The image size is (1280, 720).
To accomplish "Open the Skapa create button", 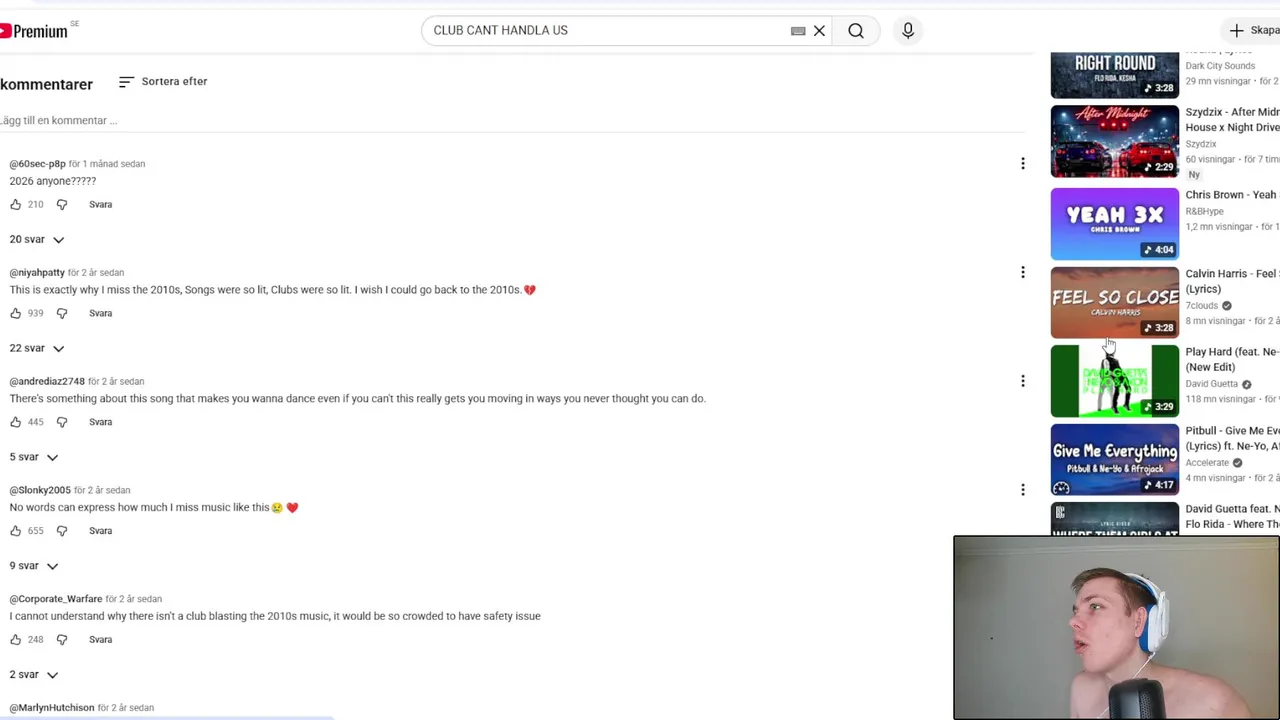I will [1253, 31].
